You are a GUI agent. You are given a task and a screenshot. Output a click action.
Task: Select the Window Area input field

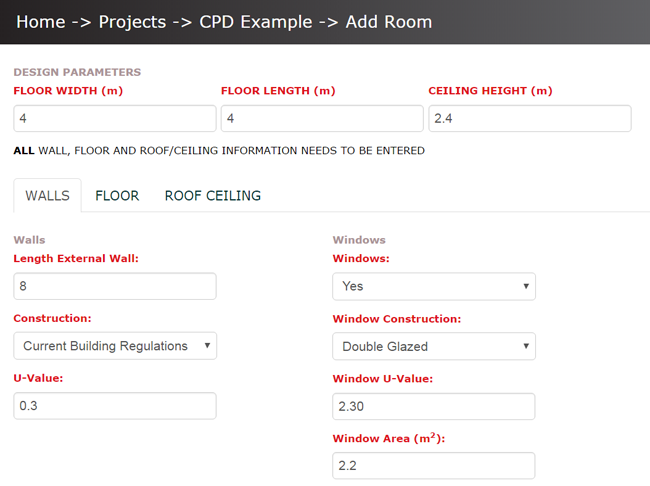pos(434,466)
